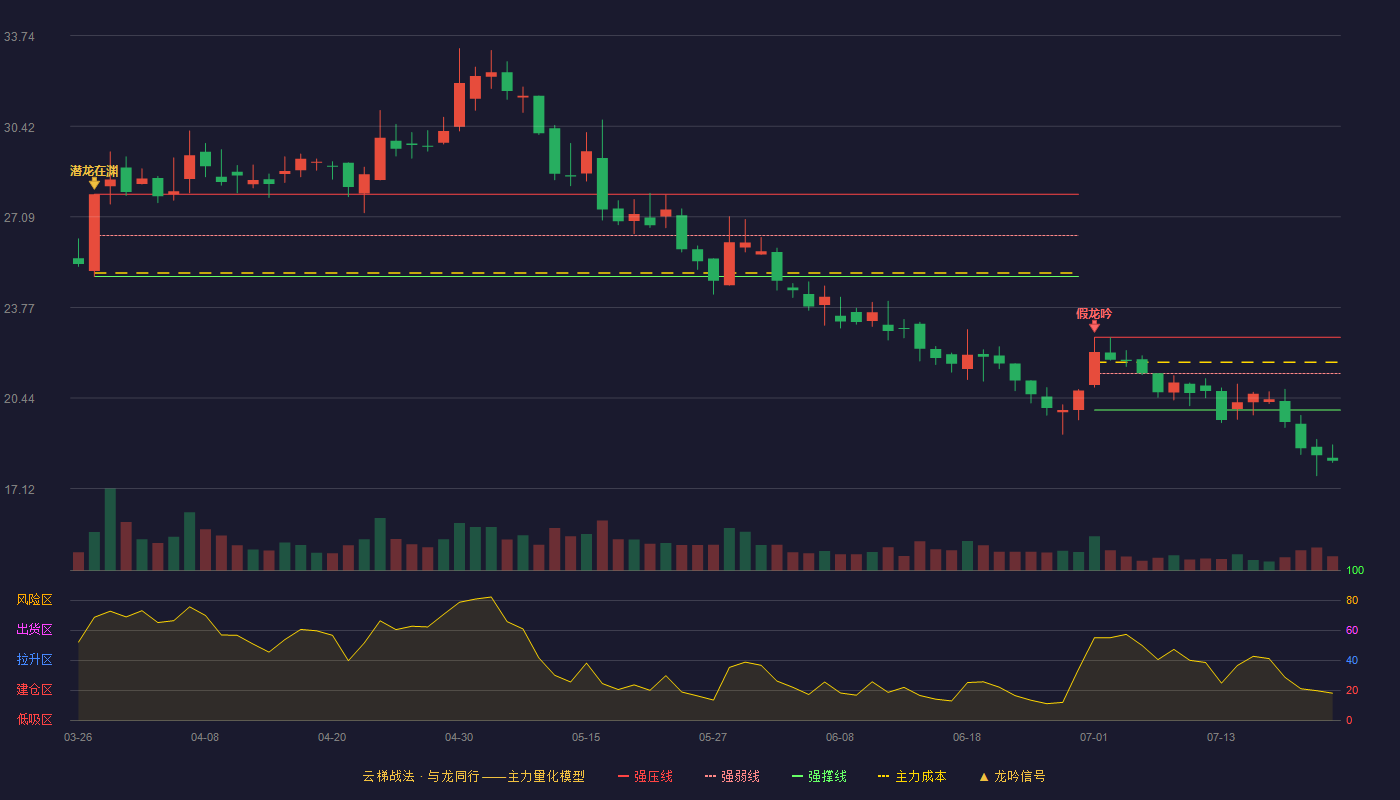
Task: Toggle the 主力成本 legend series
Action: [x=911, y=776]
